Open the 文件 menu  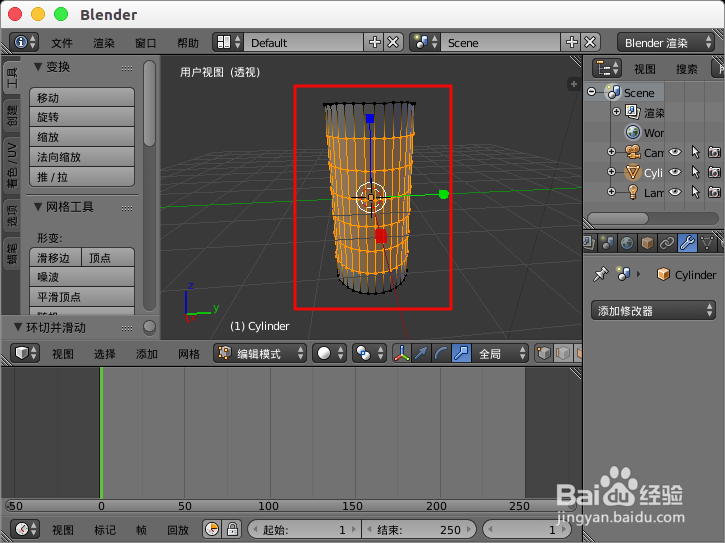tap(62, 43)
